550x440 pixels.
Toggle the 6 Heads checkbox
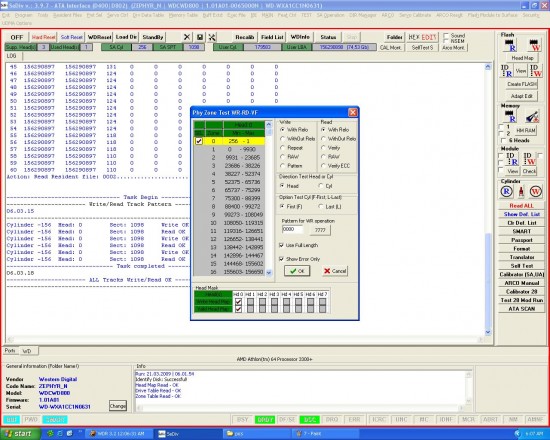[503, 140]
